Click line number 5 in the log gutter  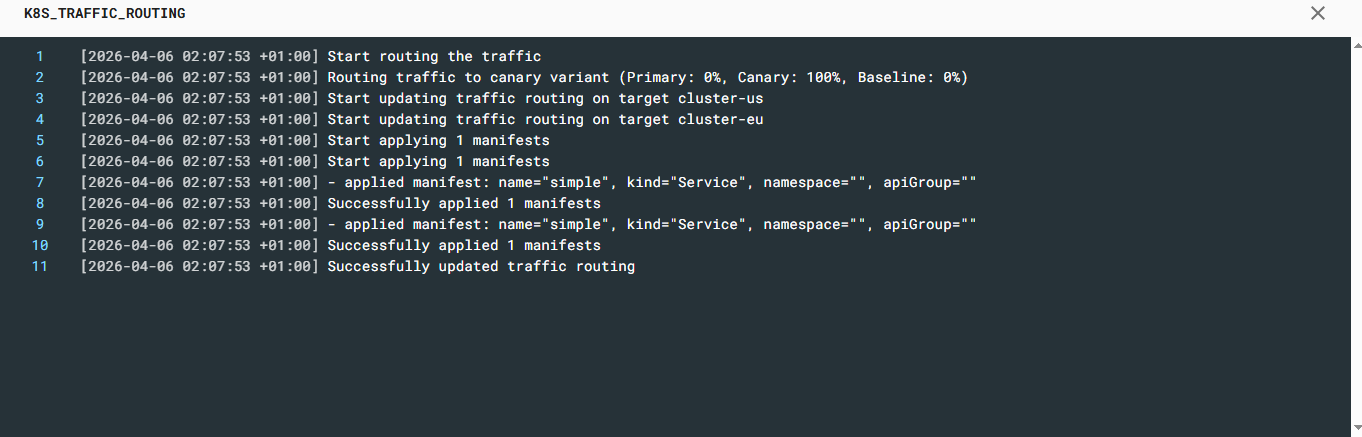click(40, 140)
